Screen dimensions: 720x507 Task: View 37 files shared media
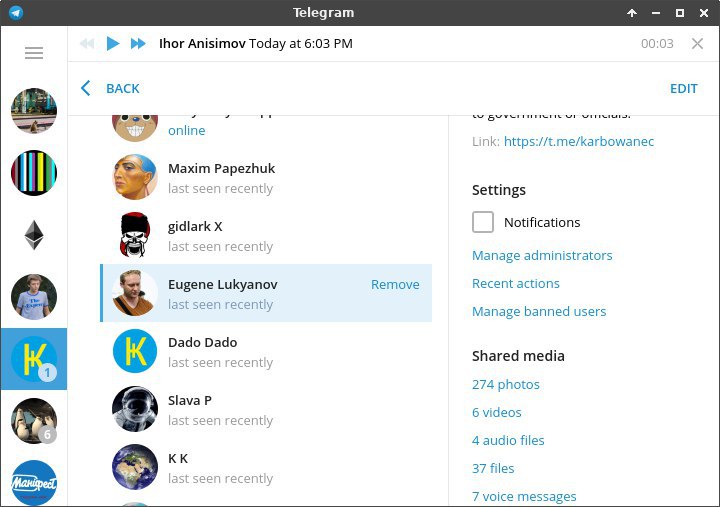[x=493, y=468]
